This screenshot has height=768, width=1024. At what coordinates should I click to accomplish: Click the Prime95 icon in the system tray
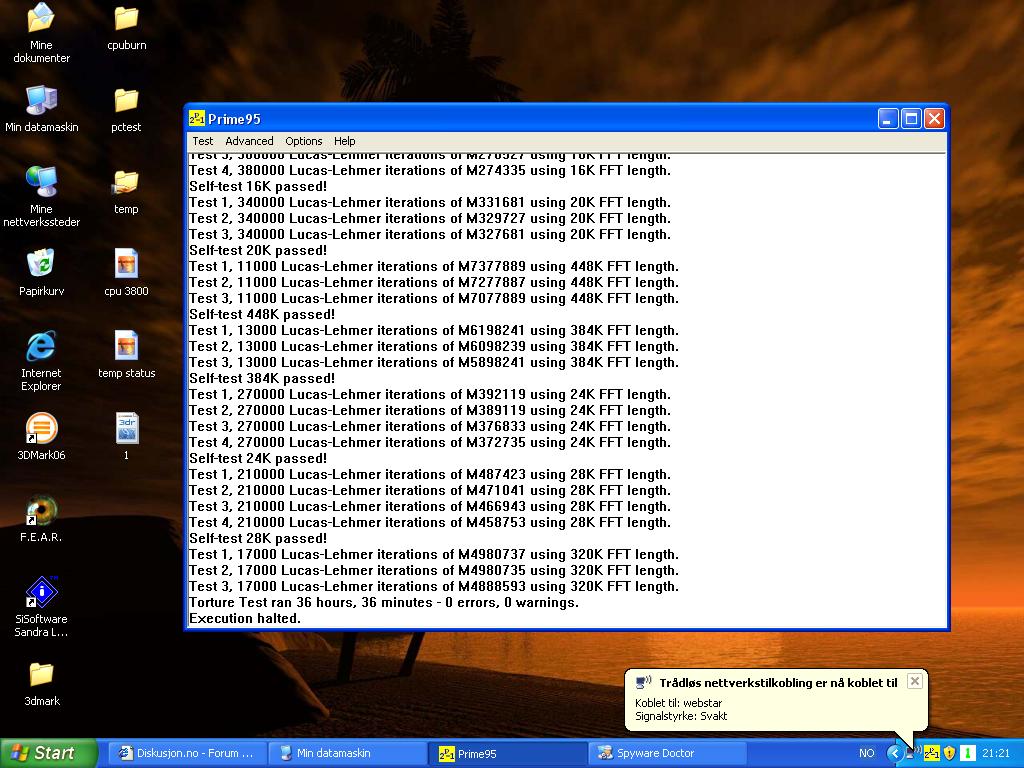pos(932,753)
